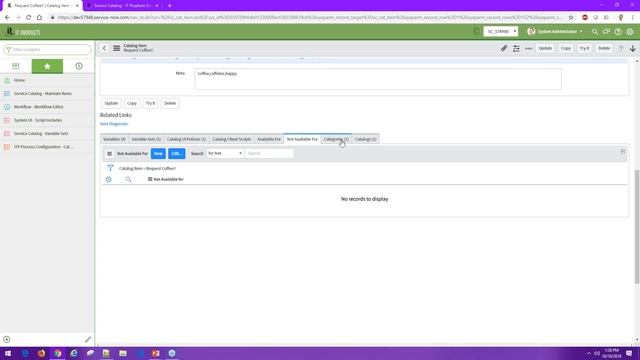Open Catalog UI Policies tab

pyautogui.click(x=186, y=139)
